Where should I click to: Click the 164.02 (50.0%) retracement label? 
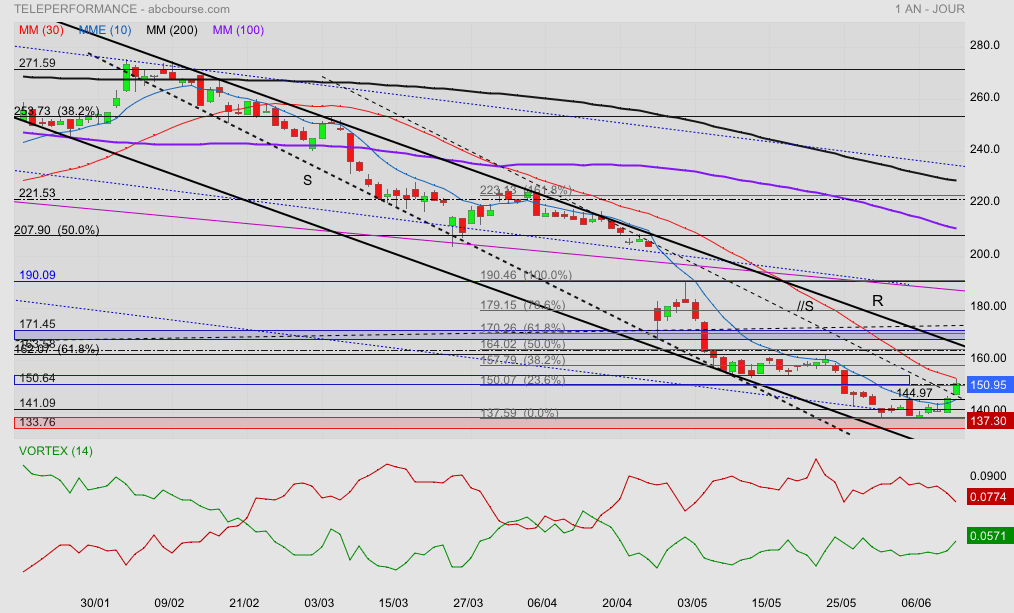click(x=523, y=344)
